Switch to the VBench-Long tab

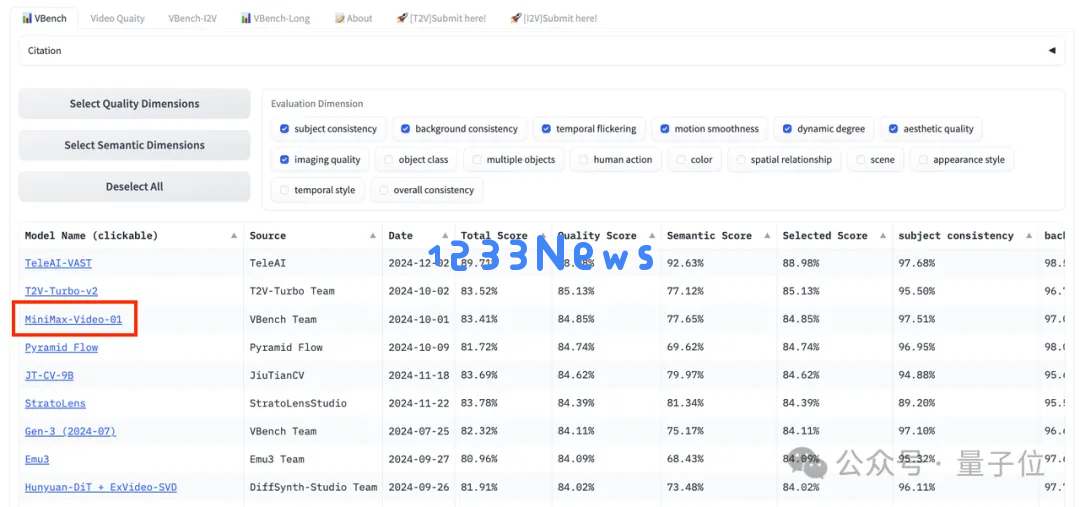pos(275,19)
